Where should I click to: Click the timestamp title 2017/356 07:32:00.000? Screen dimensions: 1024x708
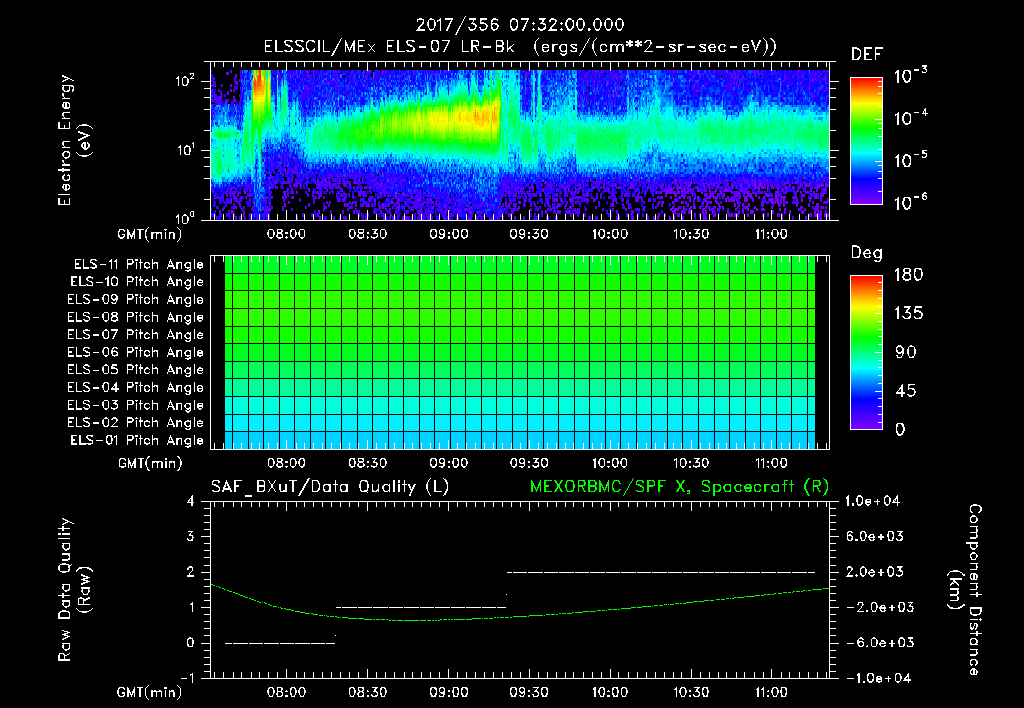pos(520,25)
